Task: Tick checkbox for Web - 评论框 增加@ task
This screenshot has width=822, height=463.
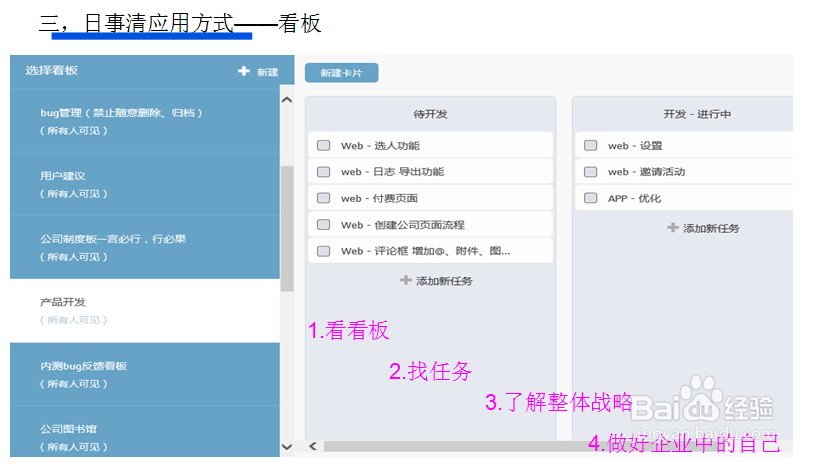Action: coord(323,251)
